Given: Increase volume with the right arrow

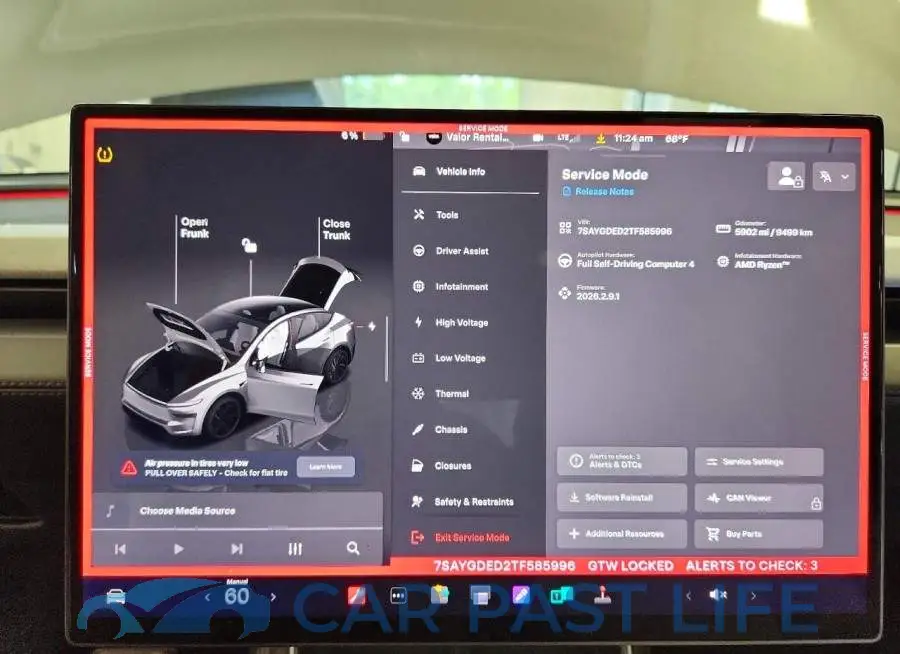Looking at the screenshot, I should tap(754, 596).
